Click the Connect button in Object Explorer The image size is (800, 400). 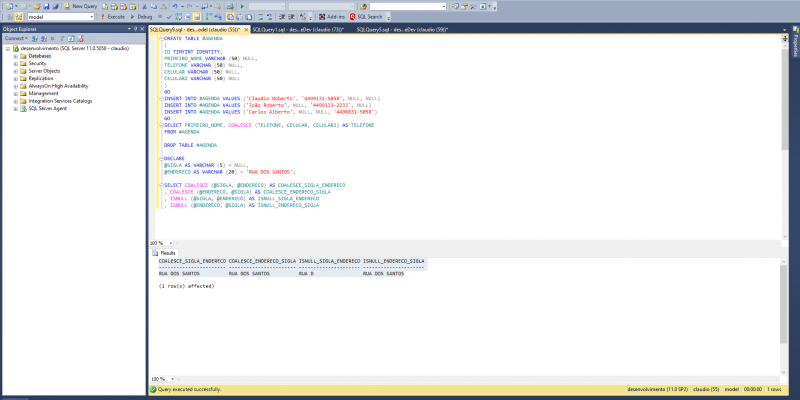click(12, 38)
